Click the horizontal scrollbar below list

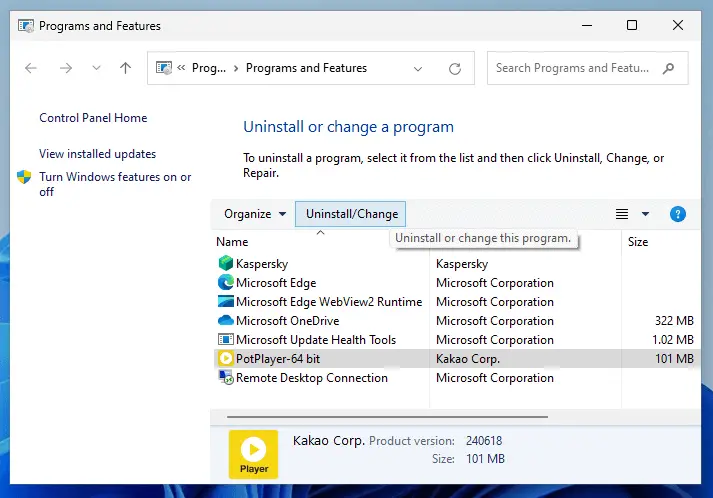point(387,417)
